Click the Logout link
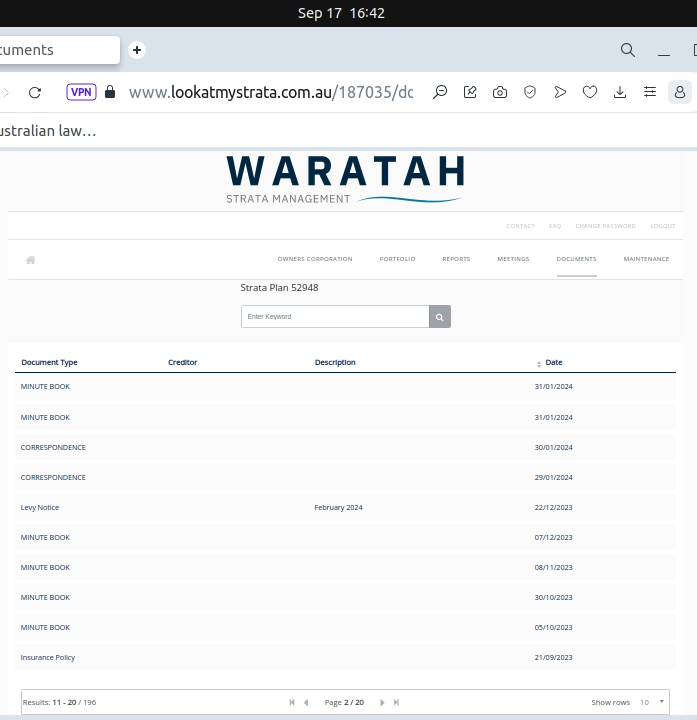The height and width of the screenshot is (720, 697). point(662,226)
